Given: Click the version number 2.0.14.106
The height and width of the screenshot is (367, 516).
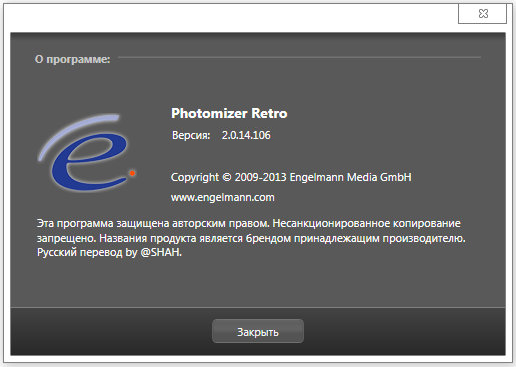Looking at the screenshot, I should (246, 135).
